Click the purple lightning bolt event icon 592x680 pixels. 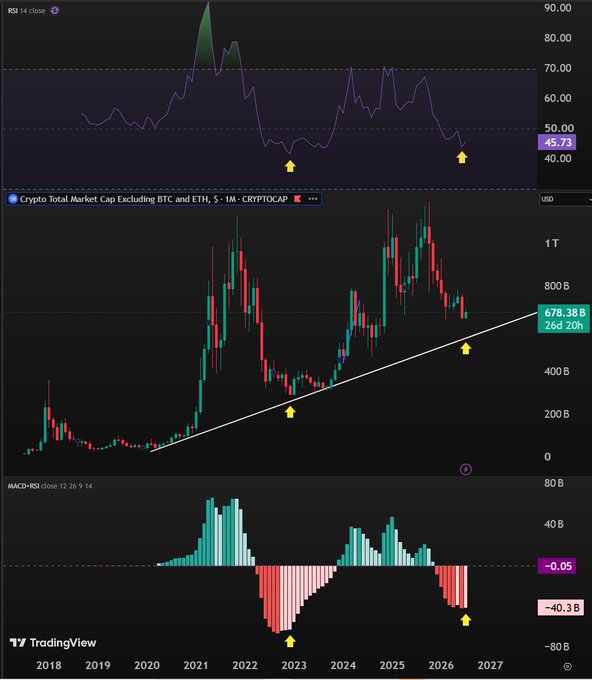(x=466, y=469)
